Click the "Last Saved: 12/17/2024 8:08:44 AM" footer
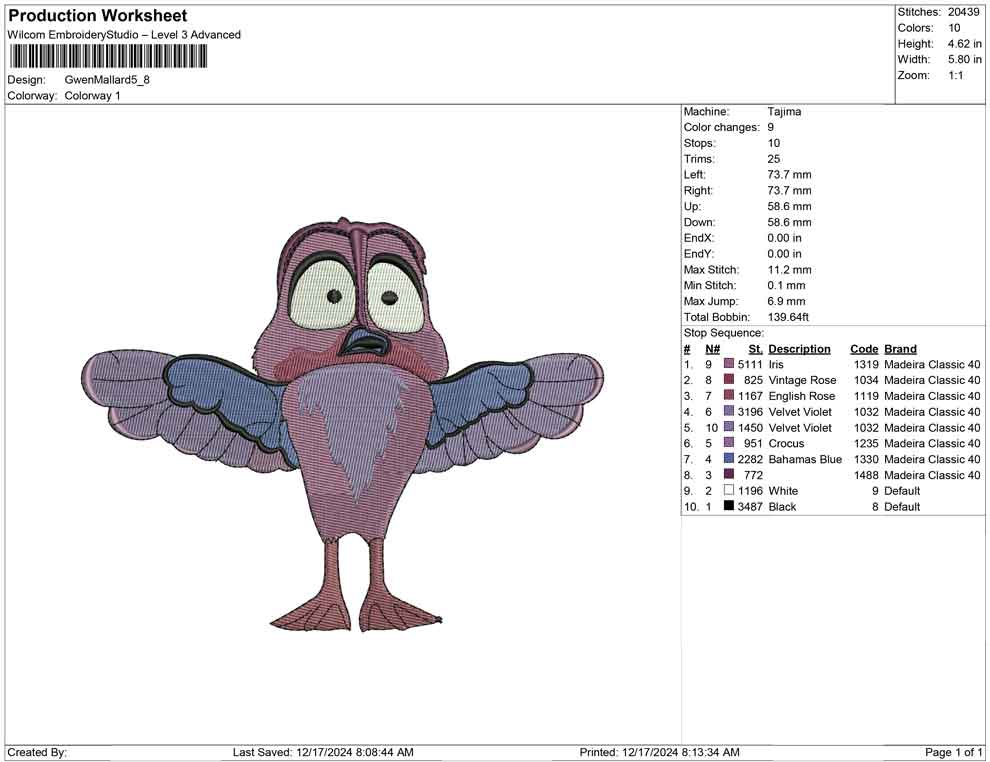 pos(323,752)
